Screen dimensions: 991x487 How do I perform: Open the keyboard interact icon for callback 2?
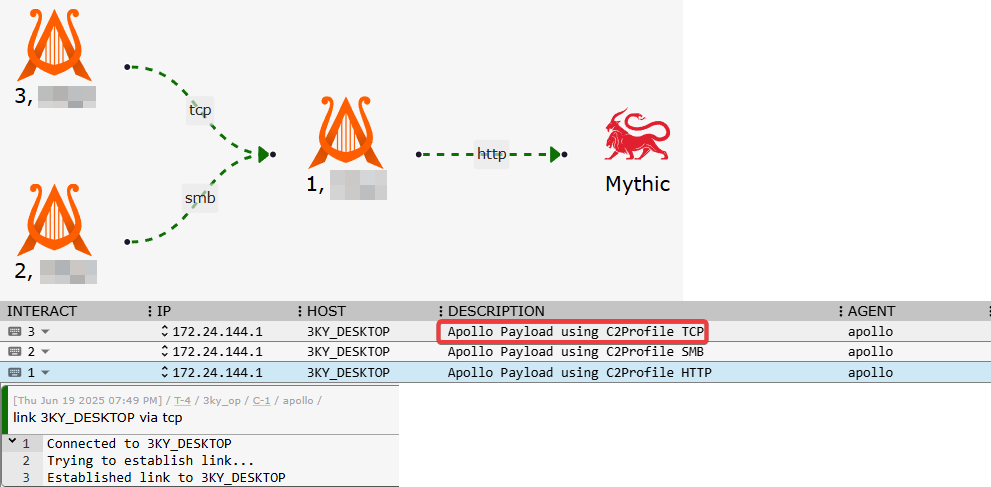15,352
